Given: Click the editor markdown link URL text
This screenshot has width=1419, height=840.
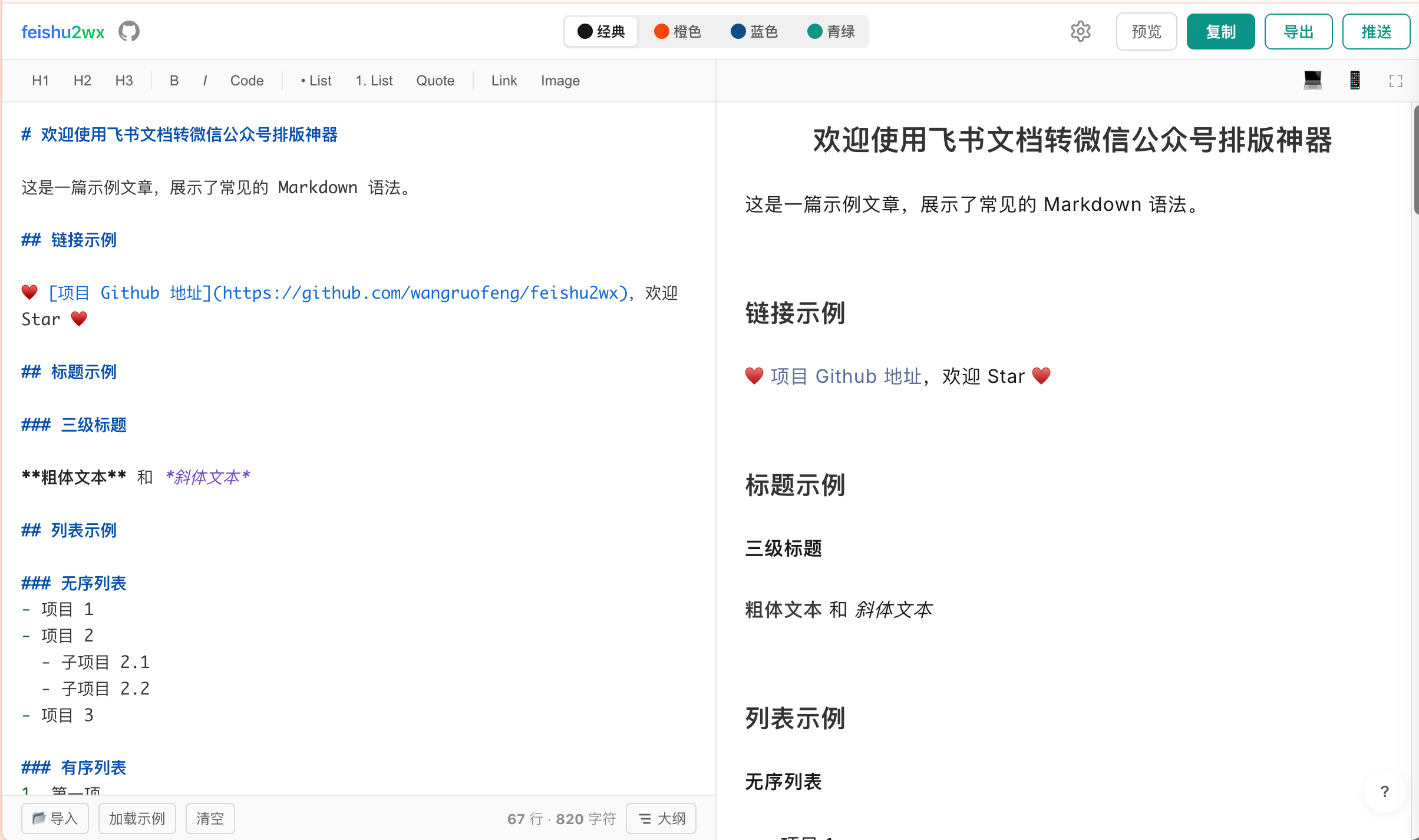Looking at the screenshot, I should pos(421,293).
